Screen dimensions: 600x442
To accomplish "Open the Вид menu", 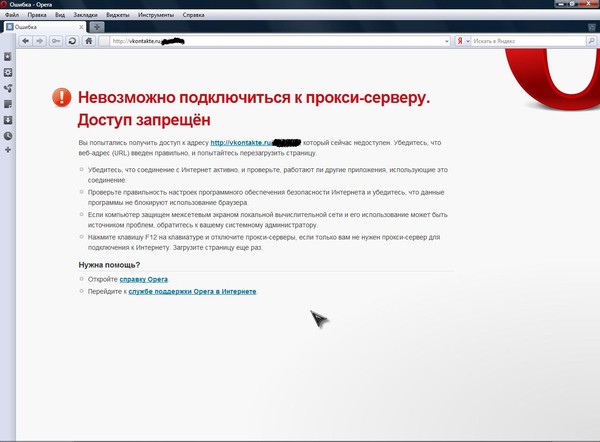I will (x=60, y=15).
